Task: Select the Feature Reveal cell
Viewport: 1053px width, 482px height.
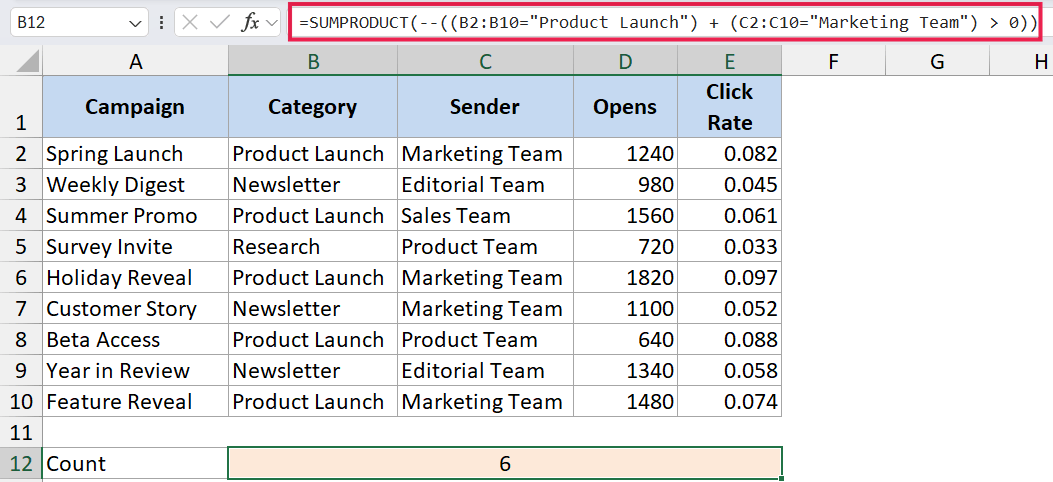Action: 136,401
